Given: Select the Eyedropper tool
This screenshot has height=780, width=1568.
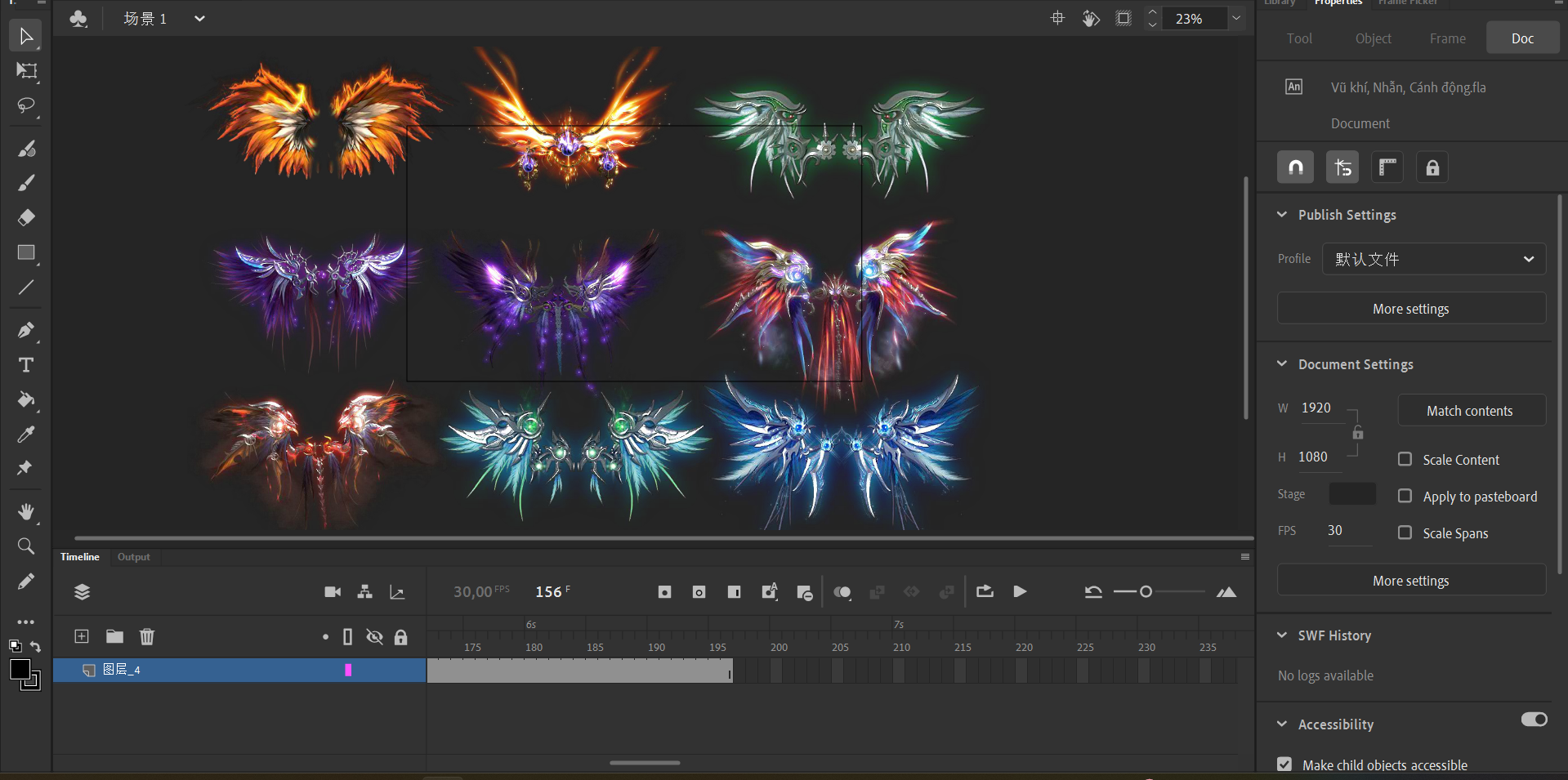Looking at the screenshot, I should click(26, 435).
